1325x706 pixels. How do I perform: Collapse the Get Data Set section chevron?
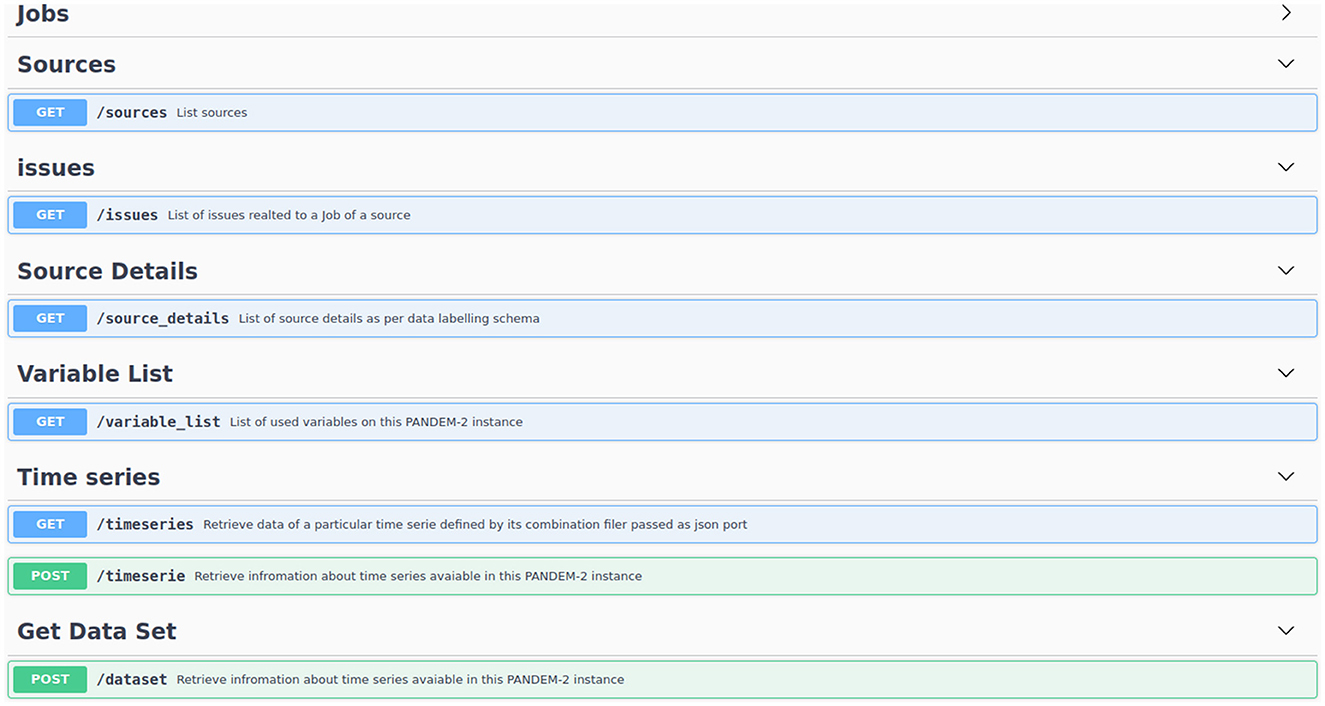(x=1286, y=631)
